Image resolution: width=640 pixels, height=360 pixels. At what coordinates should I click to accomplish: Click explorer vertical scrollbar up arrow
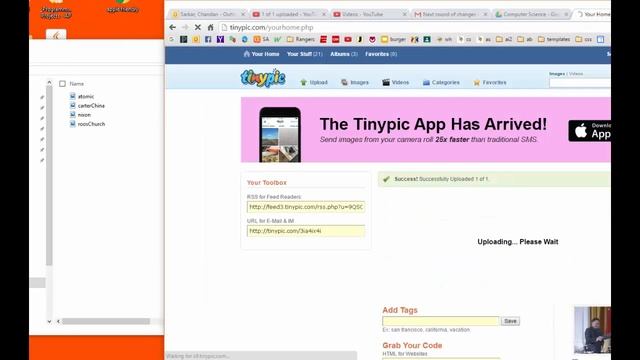pyautogui.click(x=49, y=83)
